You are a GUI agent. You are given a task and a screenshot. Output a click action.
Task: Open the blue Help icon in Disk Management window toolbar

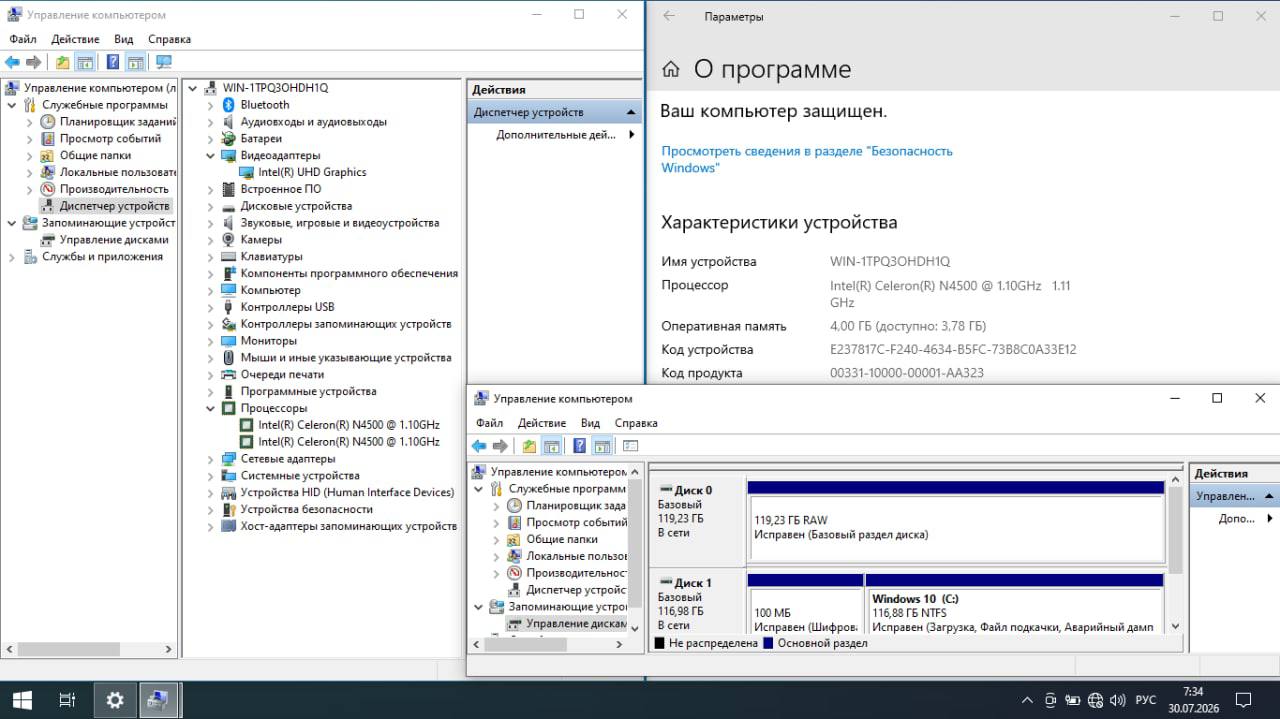click(580, 446)
